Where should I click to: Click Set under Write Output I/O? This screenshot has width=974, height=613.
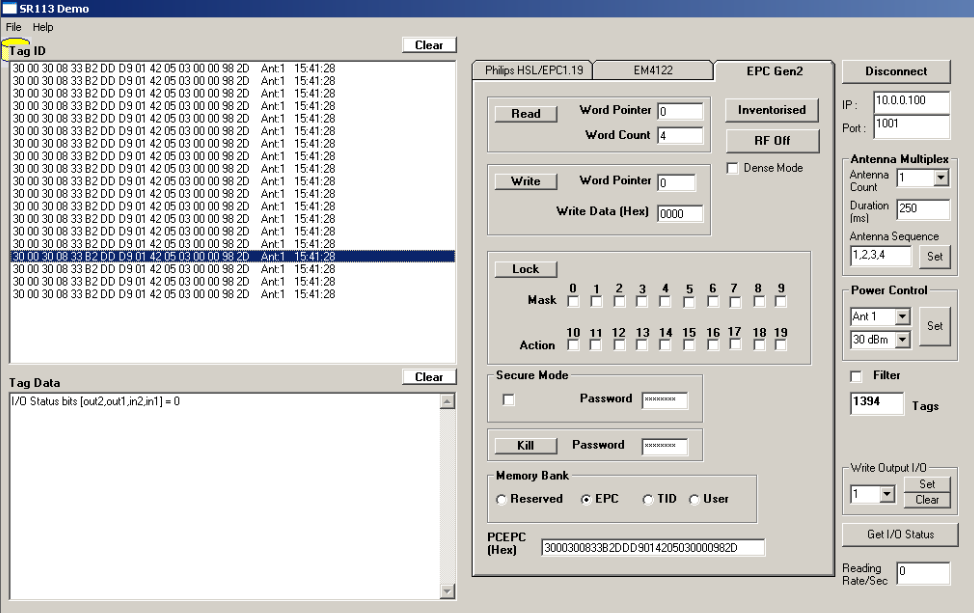click(x=927, y=484)
